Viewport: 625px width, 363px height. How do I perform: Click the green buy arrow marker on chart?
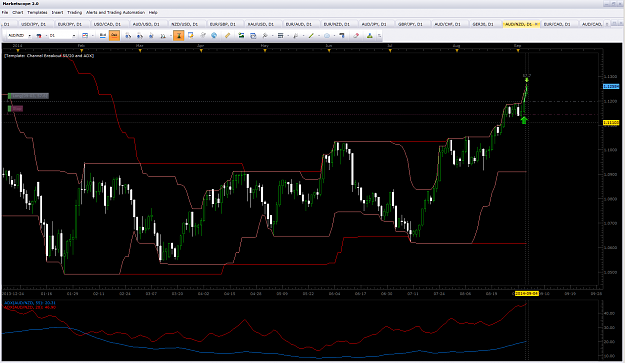524,120
